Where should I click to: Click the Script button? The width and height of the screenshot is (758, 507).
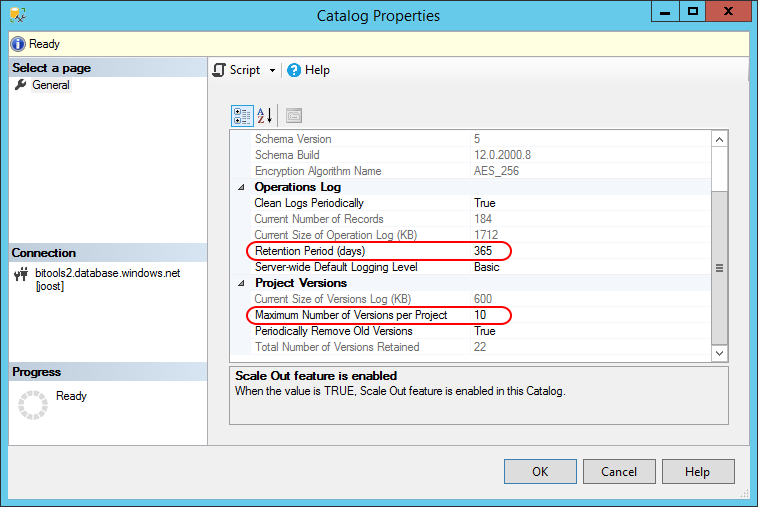[237, 70]
